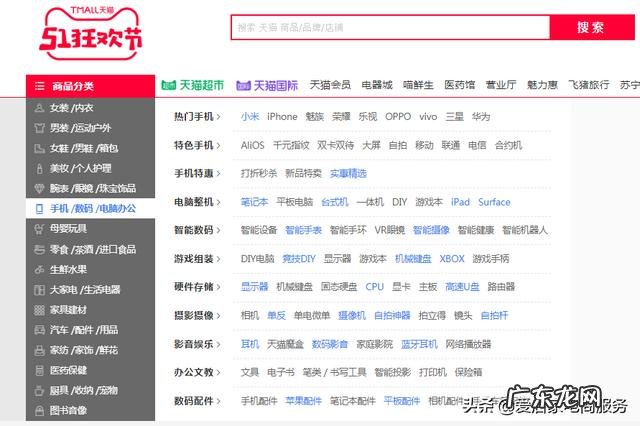Click the Tmall 51狂欢节 logo
The height and width of the screenshot is (426, 640).
point(91,33)
